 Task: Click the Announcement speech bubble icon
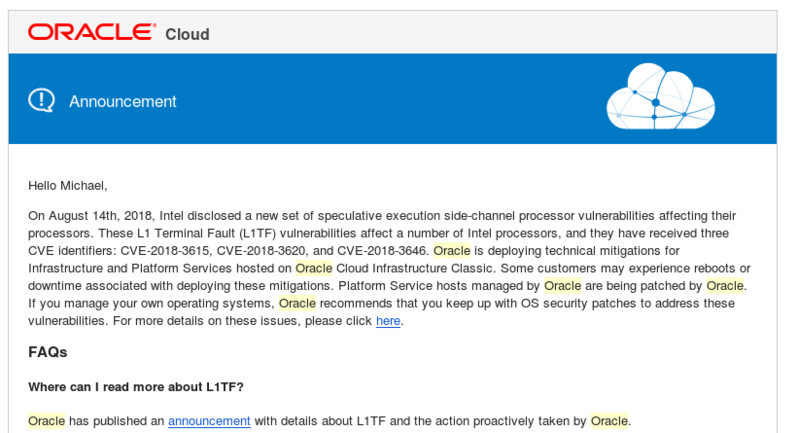(x=42, y=100)
